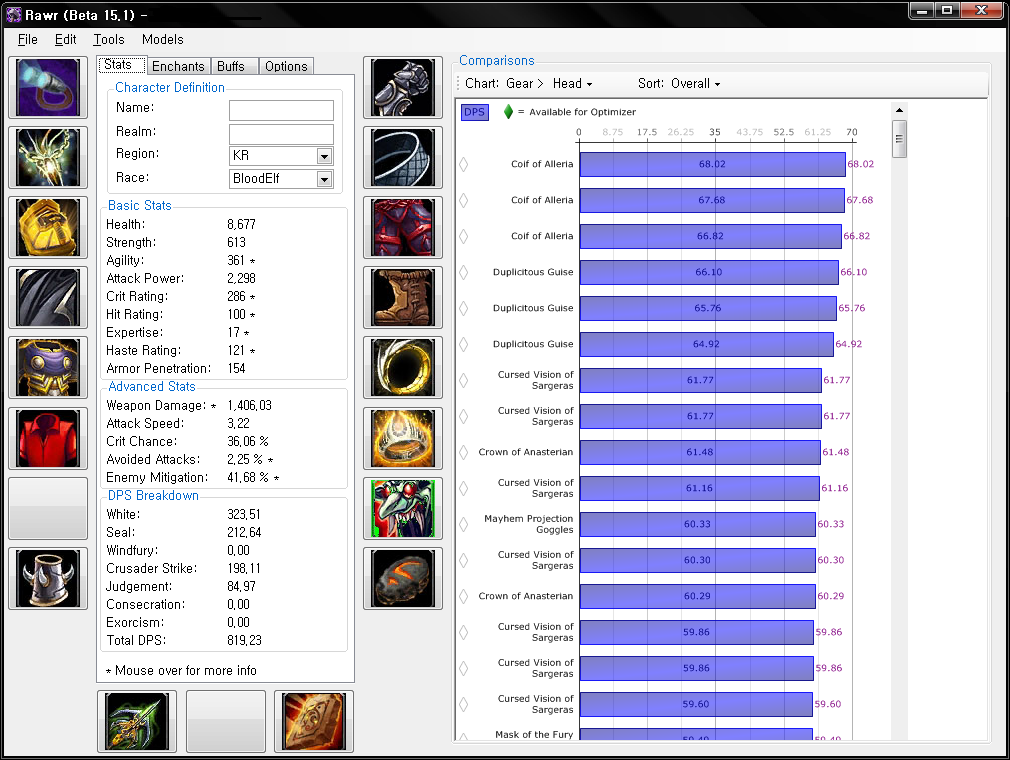Image resolution: width=1010 pixels, height=760 pixels.
Task: Click the Crown of Anasterian 61.48 bar
Action: coord(700,452)
